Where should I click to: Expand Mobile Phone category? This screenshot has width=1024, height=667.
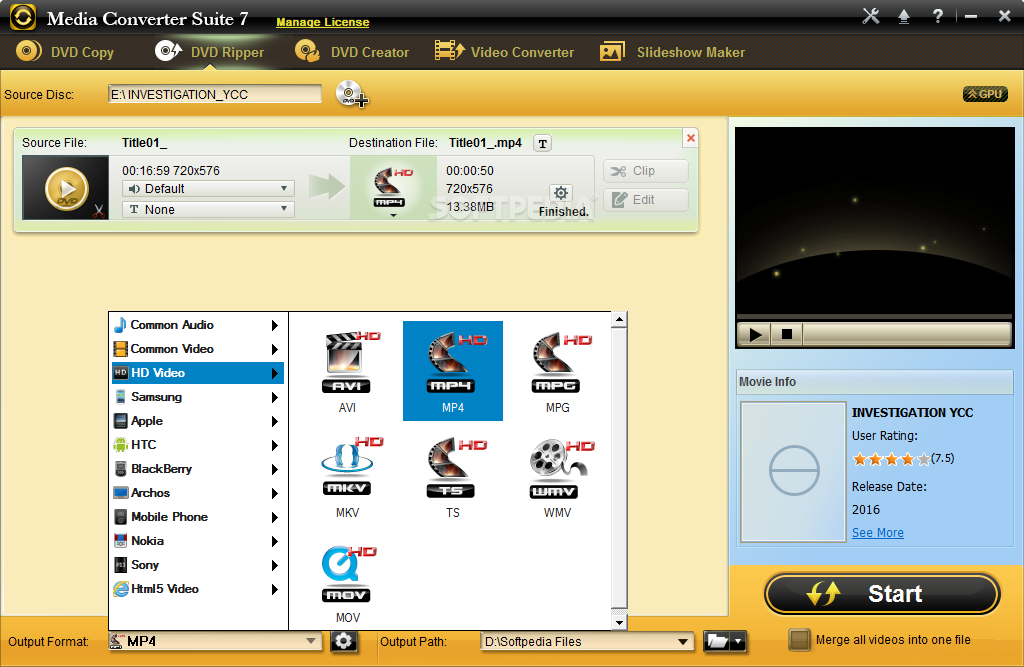pyautogui.click(x=198, y=517)
